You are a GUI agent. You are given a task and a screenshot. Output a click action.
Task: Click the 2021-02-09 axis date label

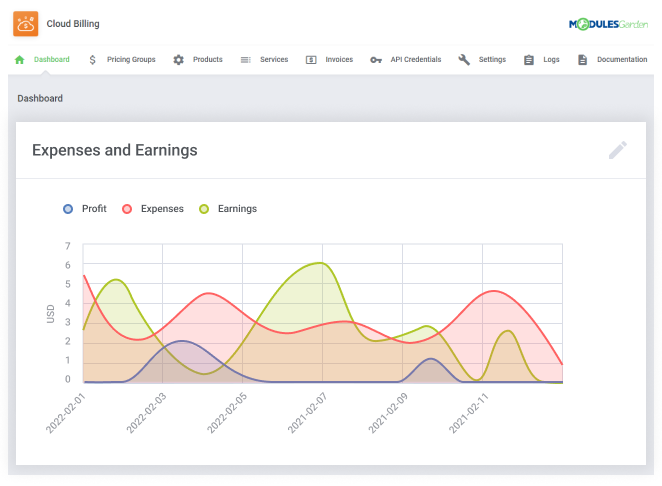tap(388, 413)
